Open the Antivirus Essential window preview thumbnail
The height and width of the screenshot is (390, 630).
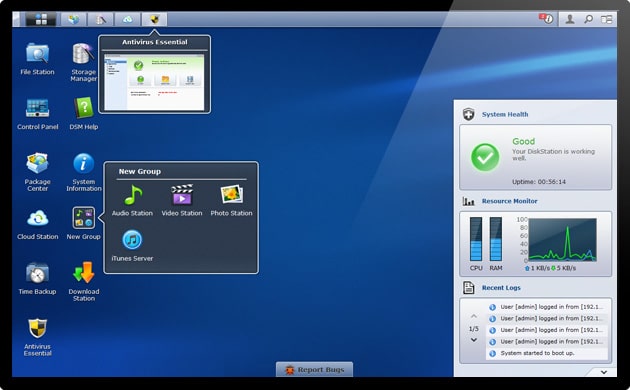pyautogui.click(x=154, y=82)
